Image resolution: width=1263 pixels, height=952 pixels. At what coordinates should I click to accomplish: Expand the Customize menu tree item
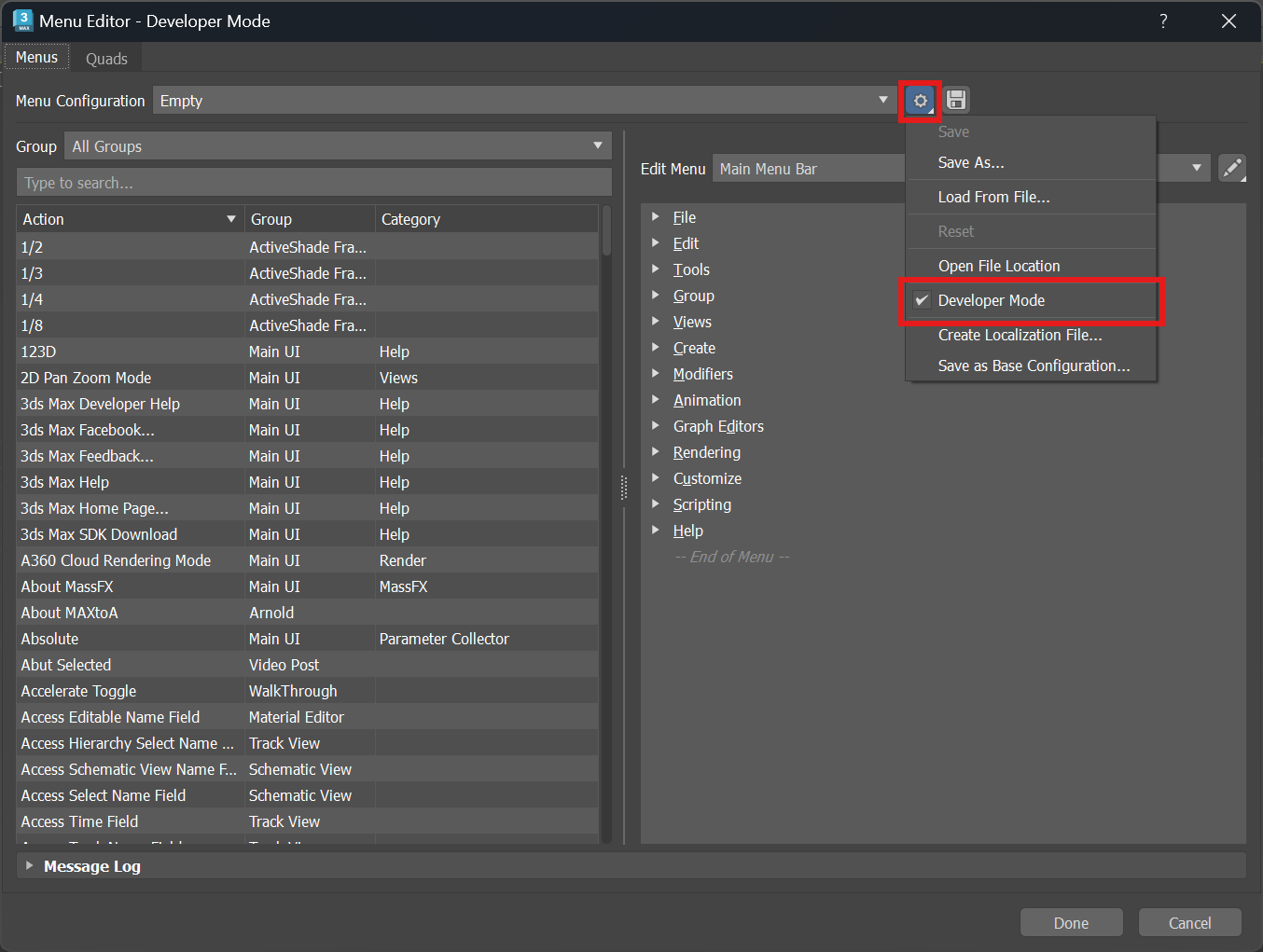coord(656,477)
